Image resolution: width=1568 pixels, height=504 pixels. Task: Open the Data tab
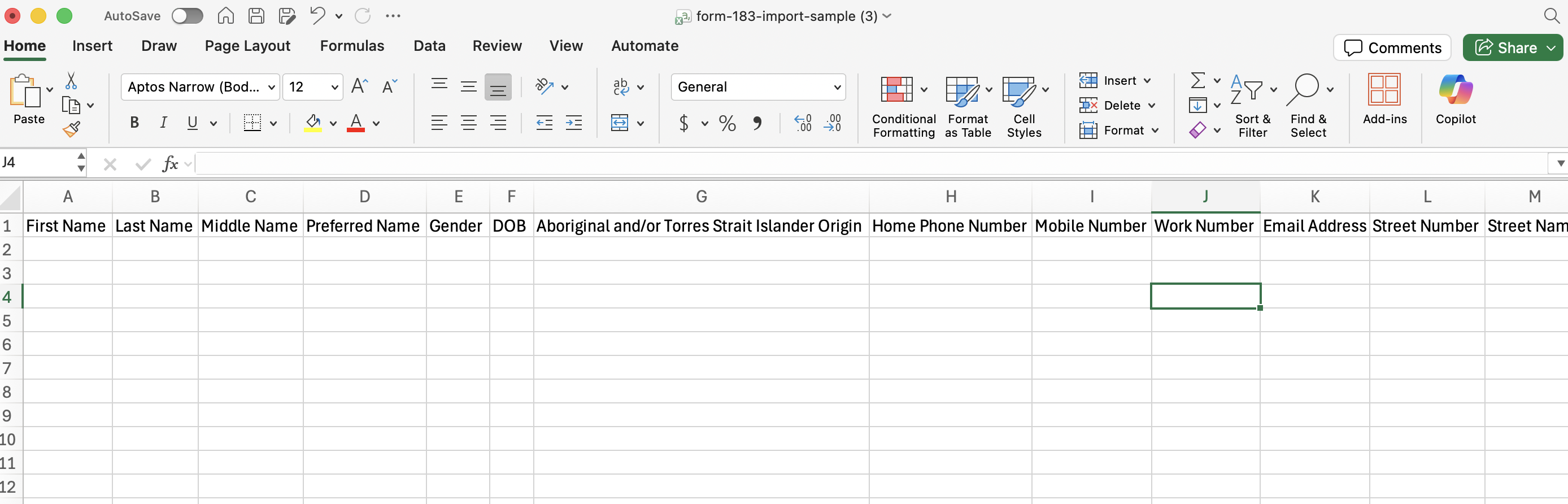[x=429, y=46]
